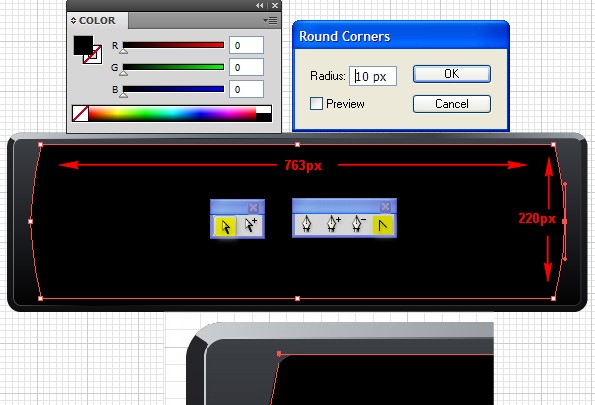
Task: Pick the None swatch on color spectrum
Action: [x=80, y=113]
